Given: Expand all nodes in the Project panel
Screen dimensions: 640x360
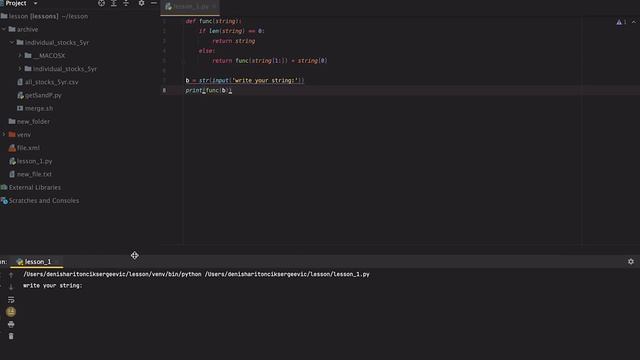Looking at the screenshot, I should coord(114,3).
